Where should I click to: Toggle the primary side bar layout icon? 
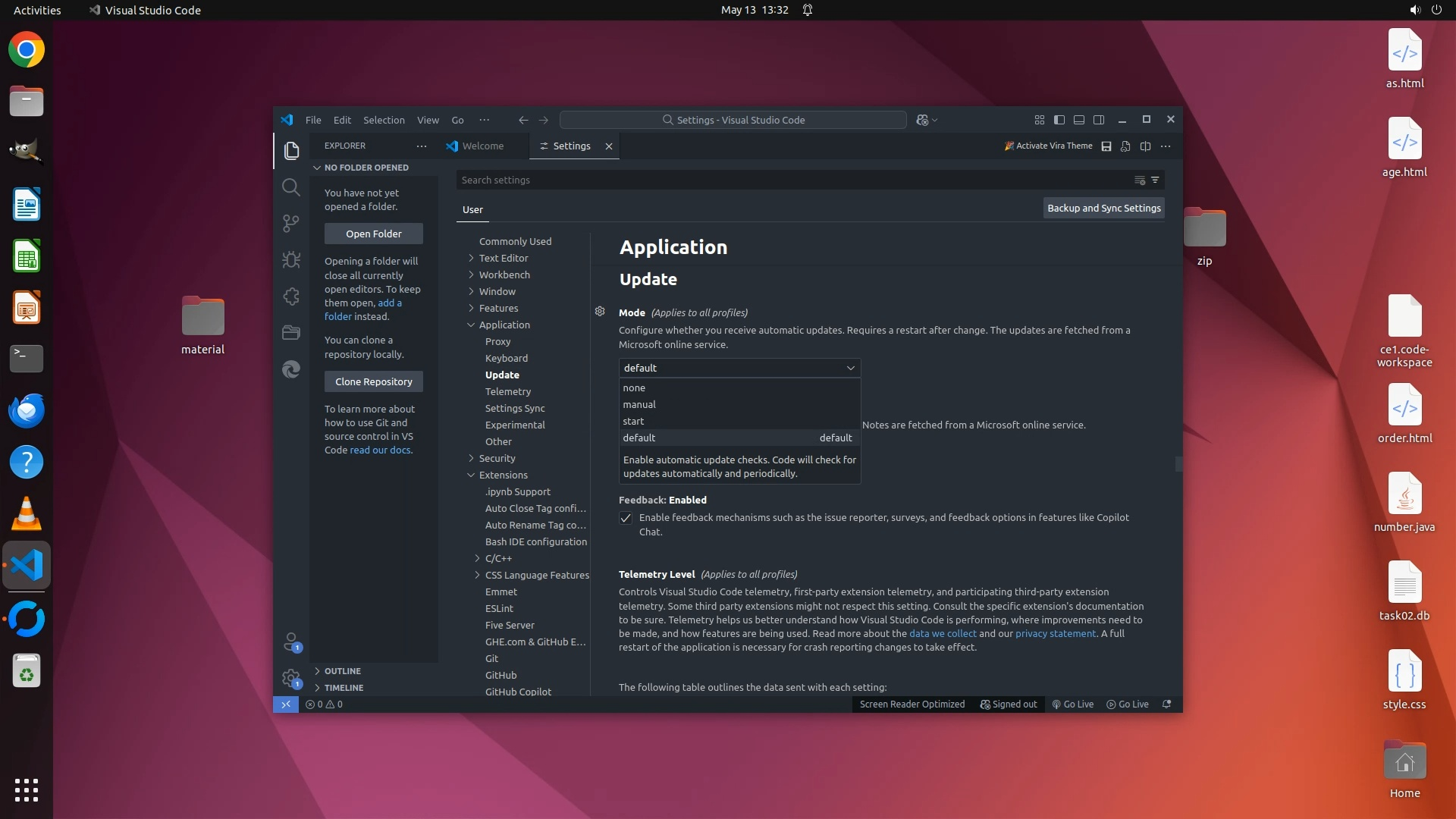click(1059, 120)
